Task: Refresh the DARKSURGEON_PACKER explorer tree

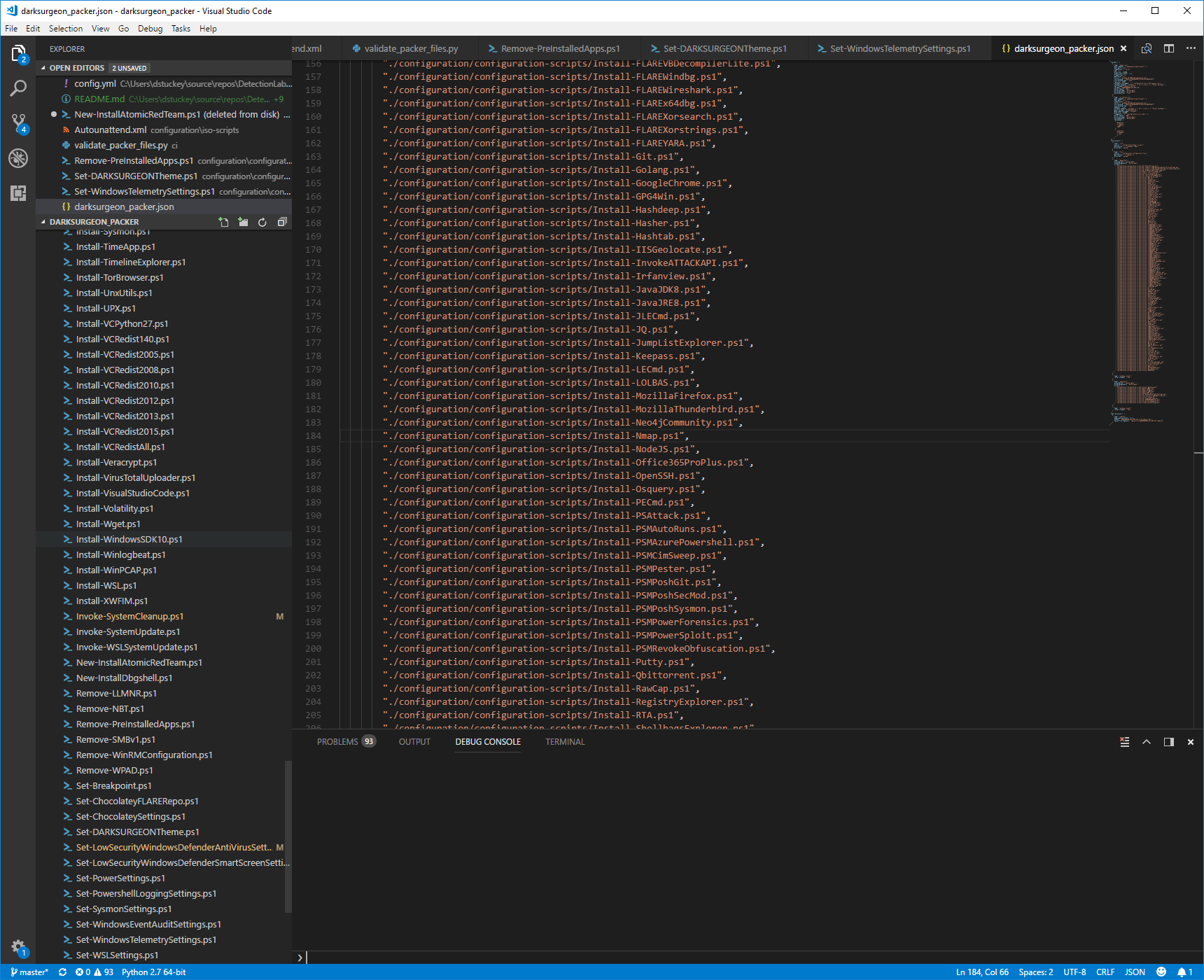Action: point(262,222)
